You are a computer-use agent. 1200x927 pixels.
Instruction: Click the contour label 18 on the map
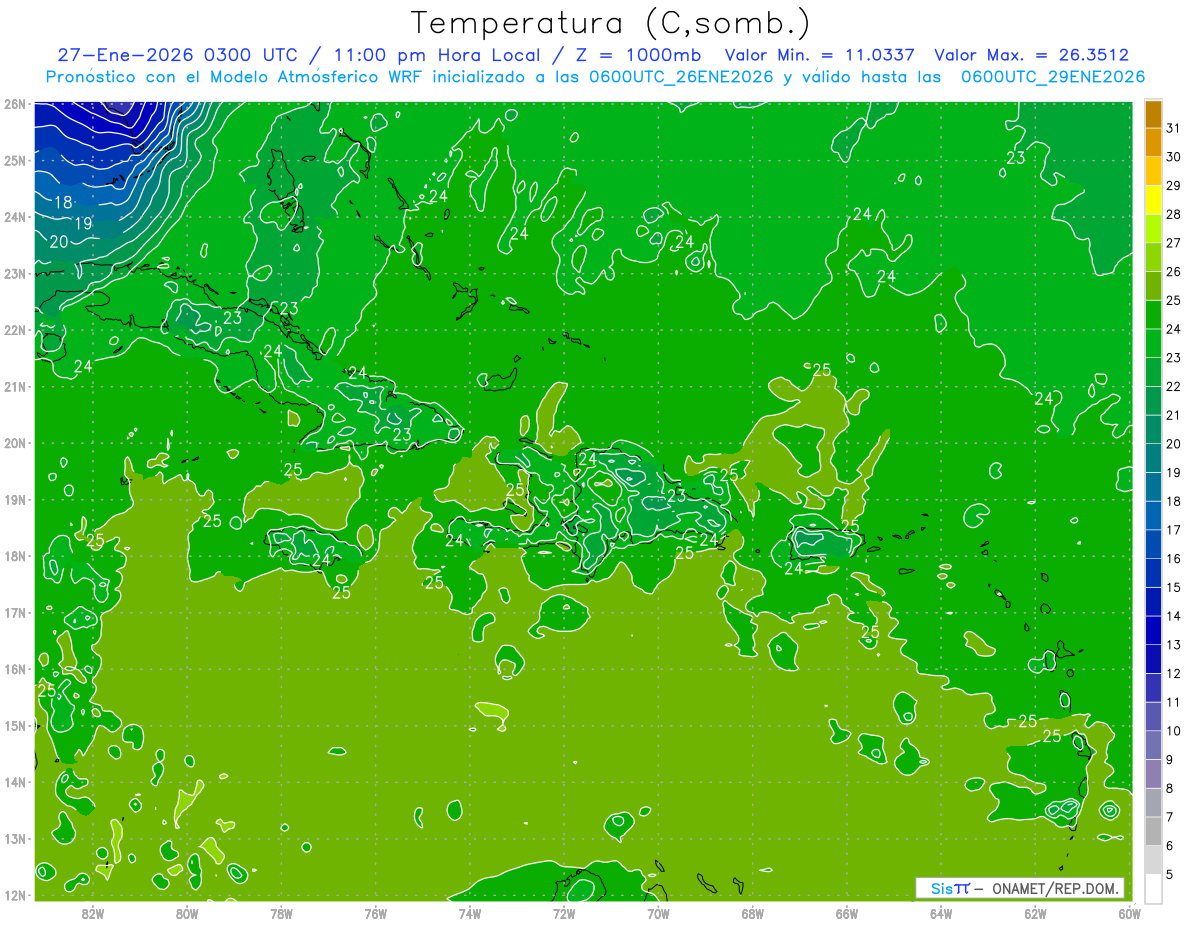coord(62,203)
